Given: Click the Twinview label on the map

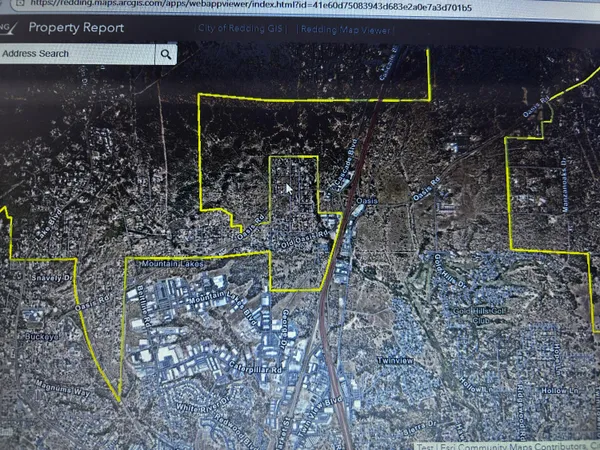Looking at the screenshot, I should pyautogui.click(x=394, y=360).
